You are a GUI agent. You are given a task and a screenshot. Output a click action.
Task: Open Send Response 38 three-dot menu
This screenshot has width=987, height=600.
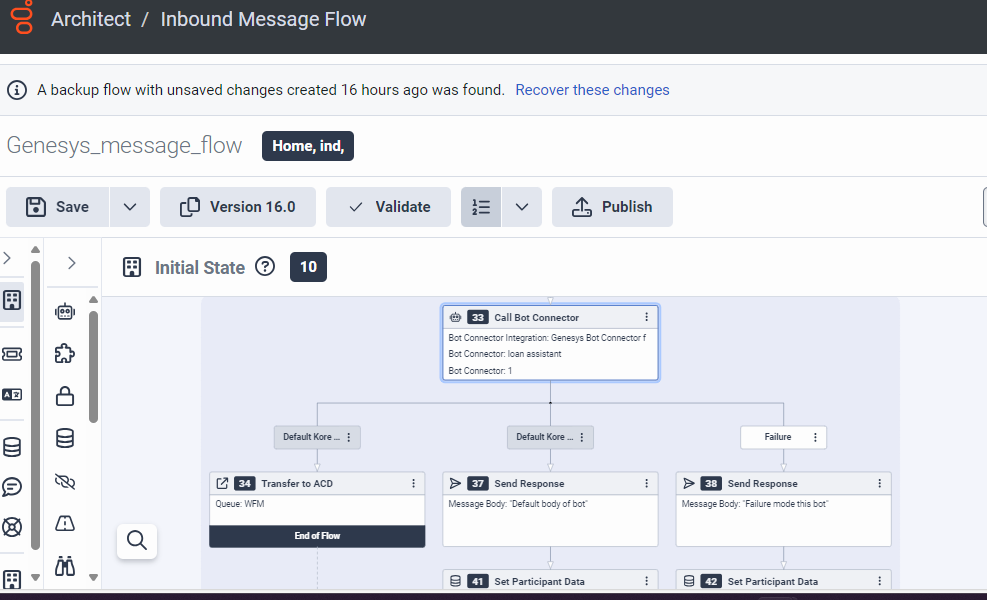pos(880,484)
